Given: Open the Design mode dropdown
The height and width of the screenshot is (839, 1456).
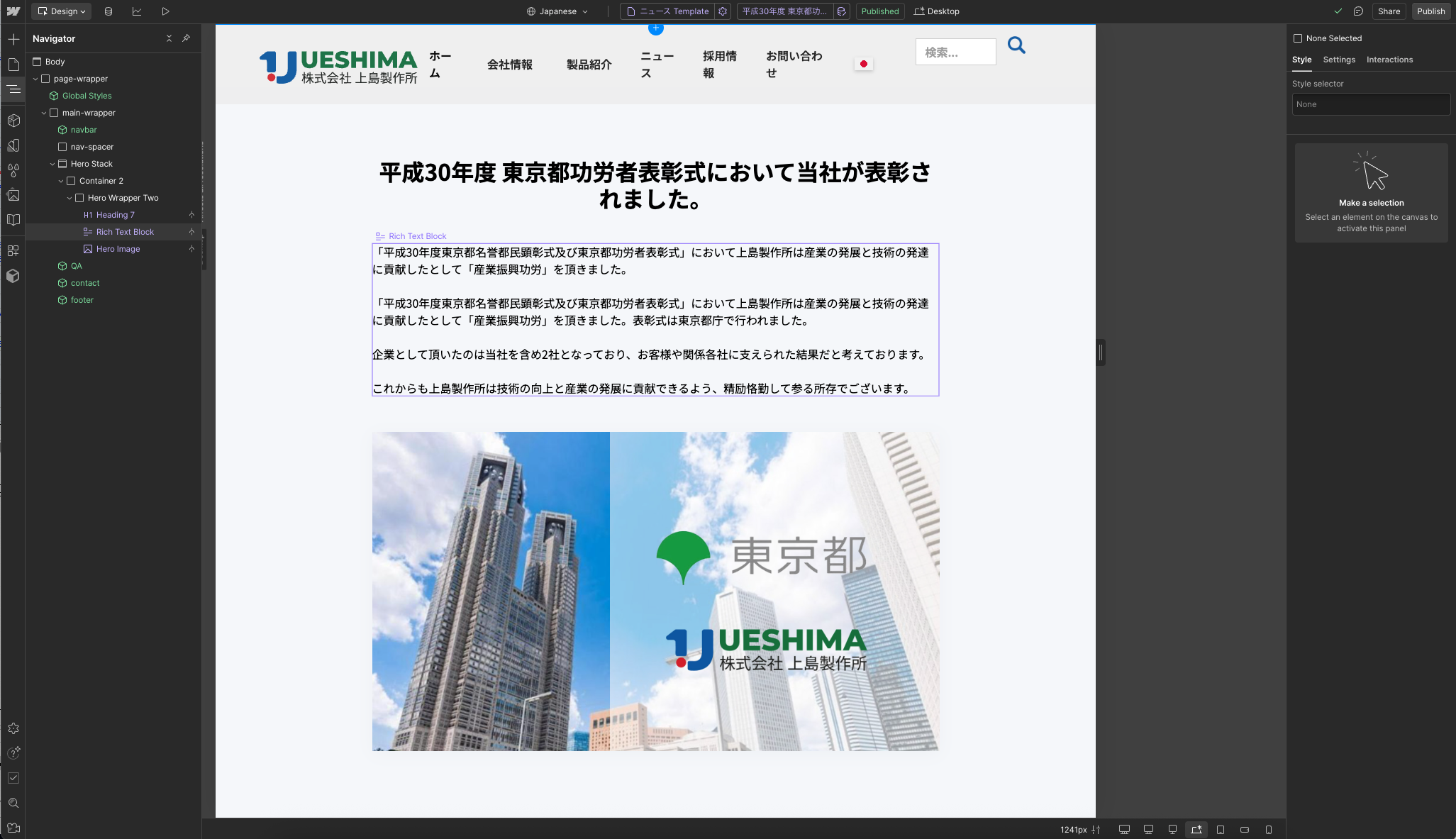Looking at the screenshot, I should pos(61,11).
